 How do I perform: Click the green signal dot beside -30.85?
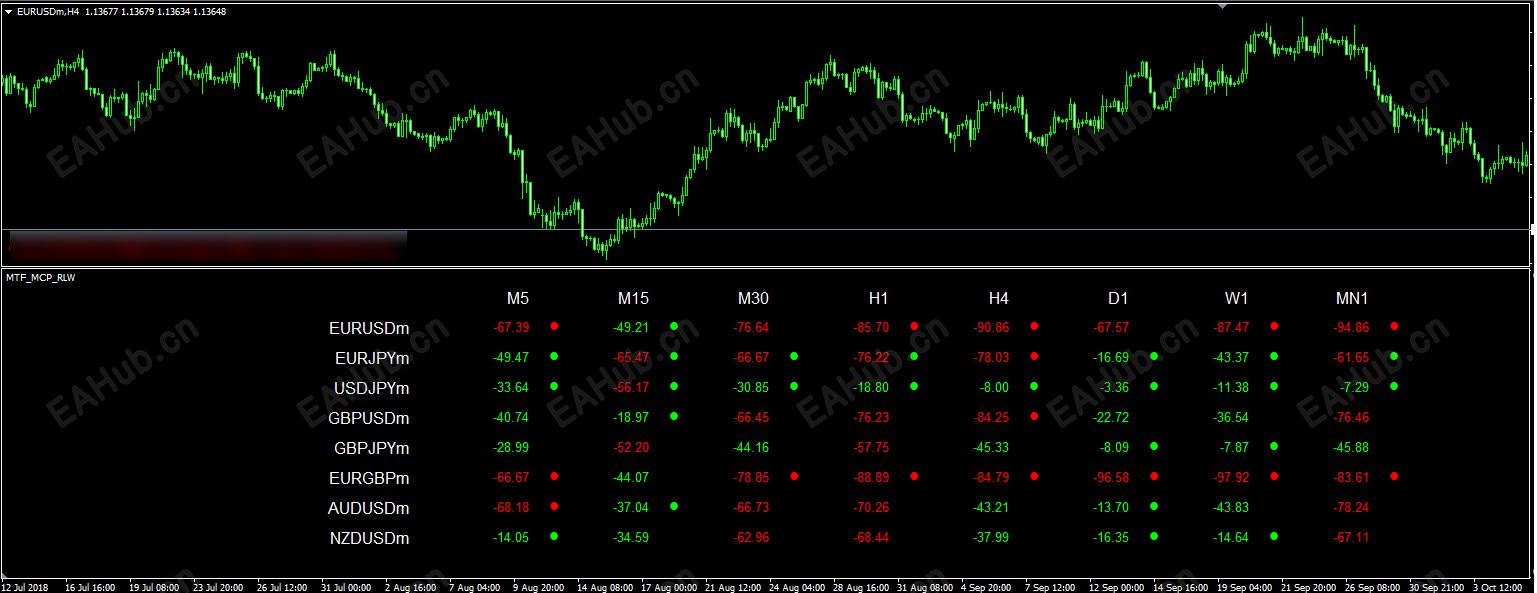point(794,386)
